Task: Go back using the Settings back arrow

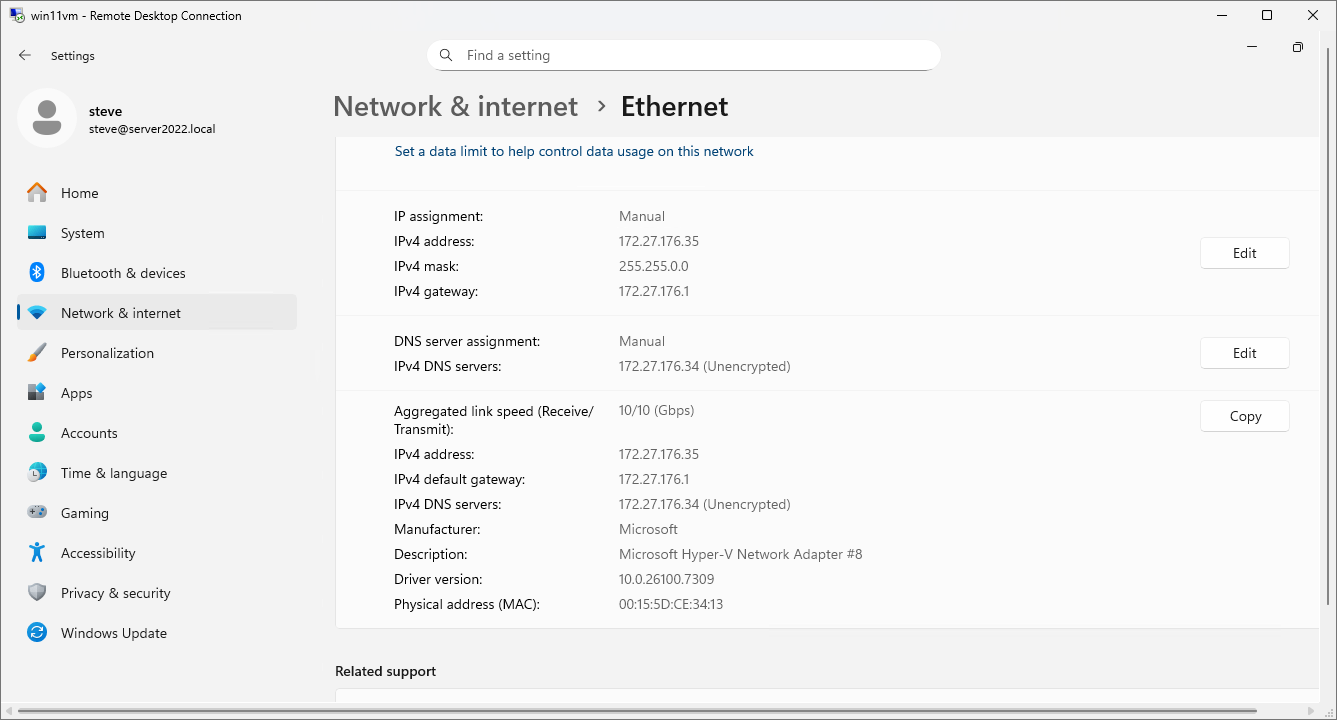Action: click(25, 56)
